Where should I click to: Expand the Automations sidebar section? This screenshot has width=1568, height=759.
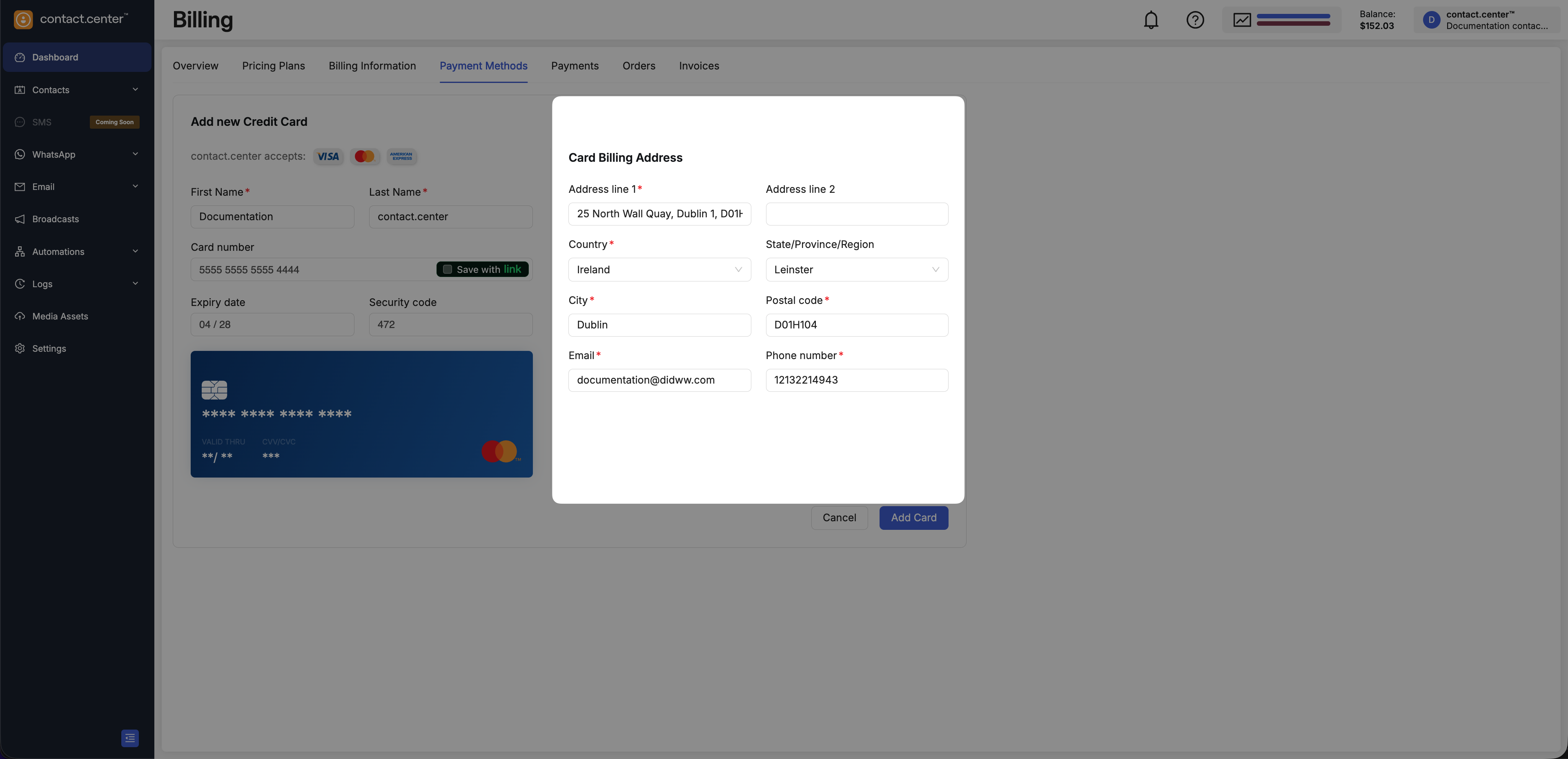(135, 251)
